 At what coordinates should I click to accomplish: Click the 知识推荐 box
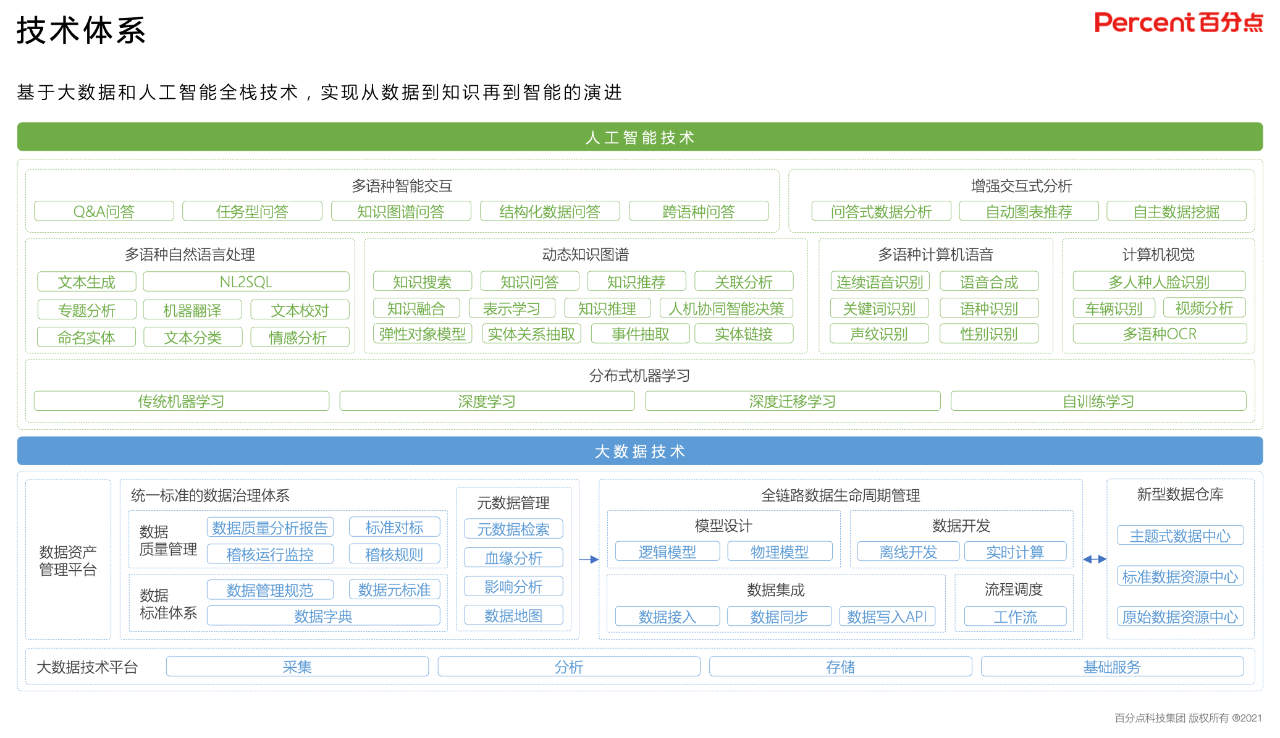pyautogui.click(x=636, y=282)
